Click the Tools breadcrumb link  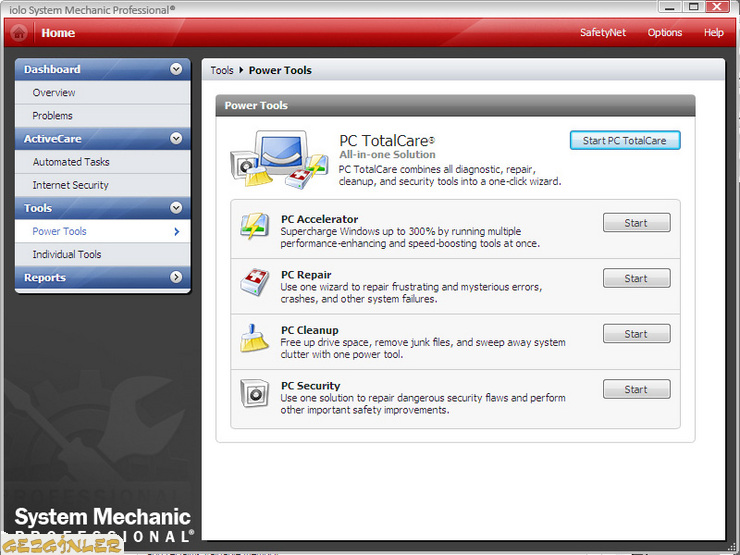(222, 71)
